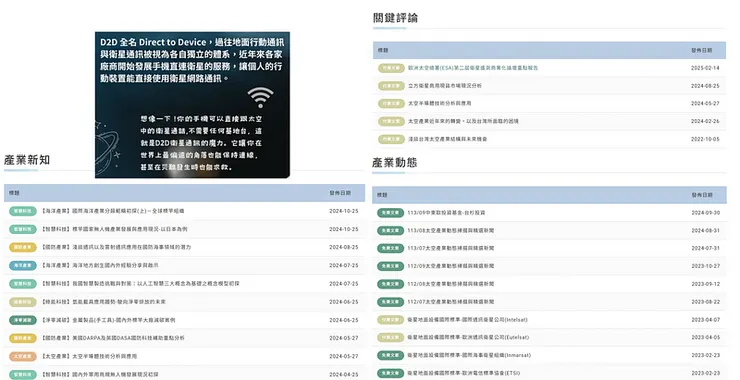Select the 發佈日期 header in 關鍵評論 table
Image resolution: width=740 pixels, height=380 pixels.
(x=702, y=50)
